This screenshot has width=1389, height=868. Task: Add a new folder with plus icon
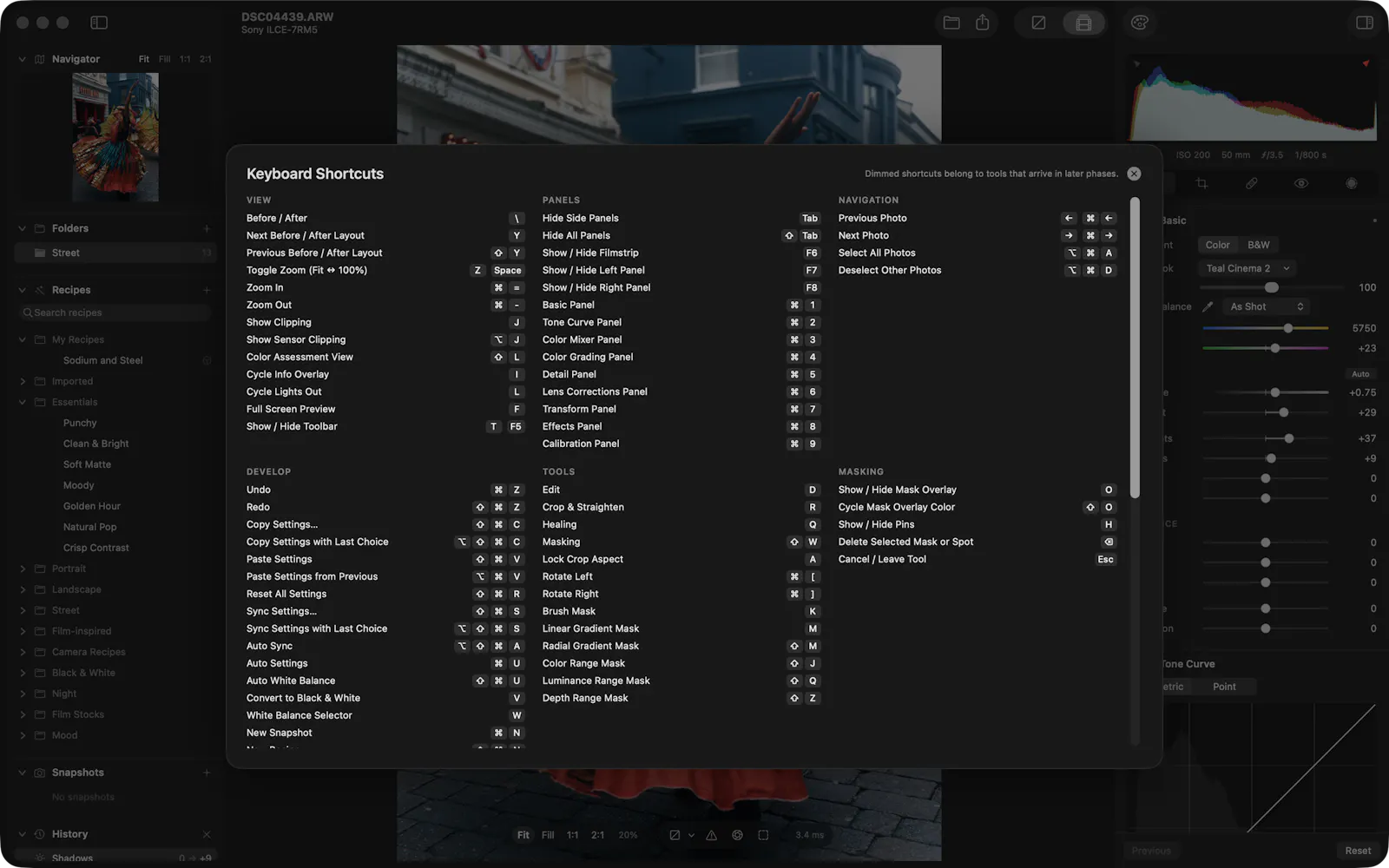pos(207,228)
